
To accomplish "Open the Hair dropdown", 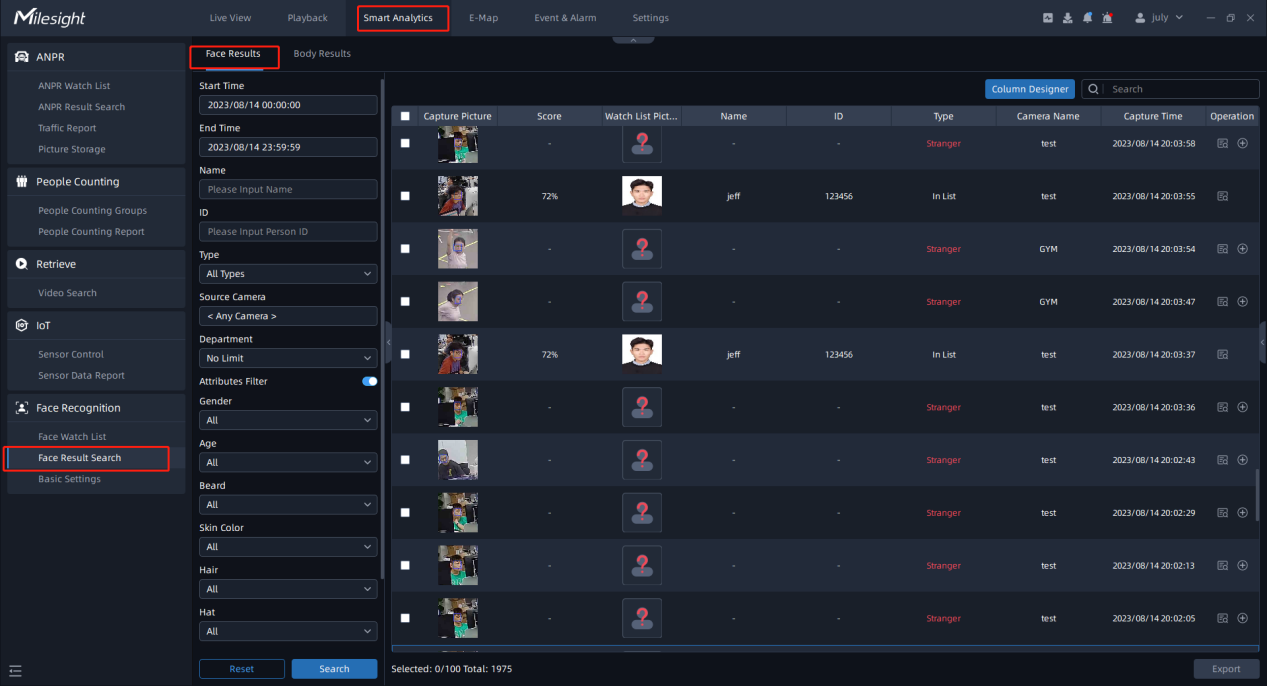I will pos(288,589).
